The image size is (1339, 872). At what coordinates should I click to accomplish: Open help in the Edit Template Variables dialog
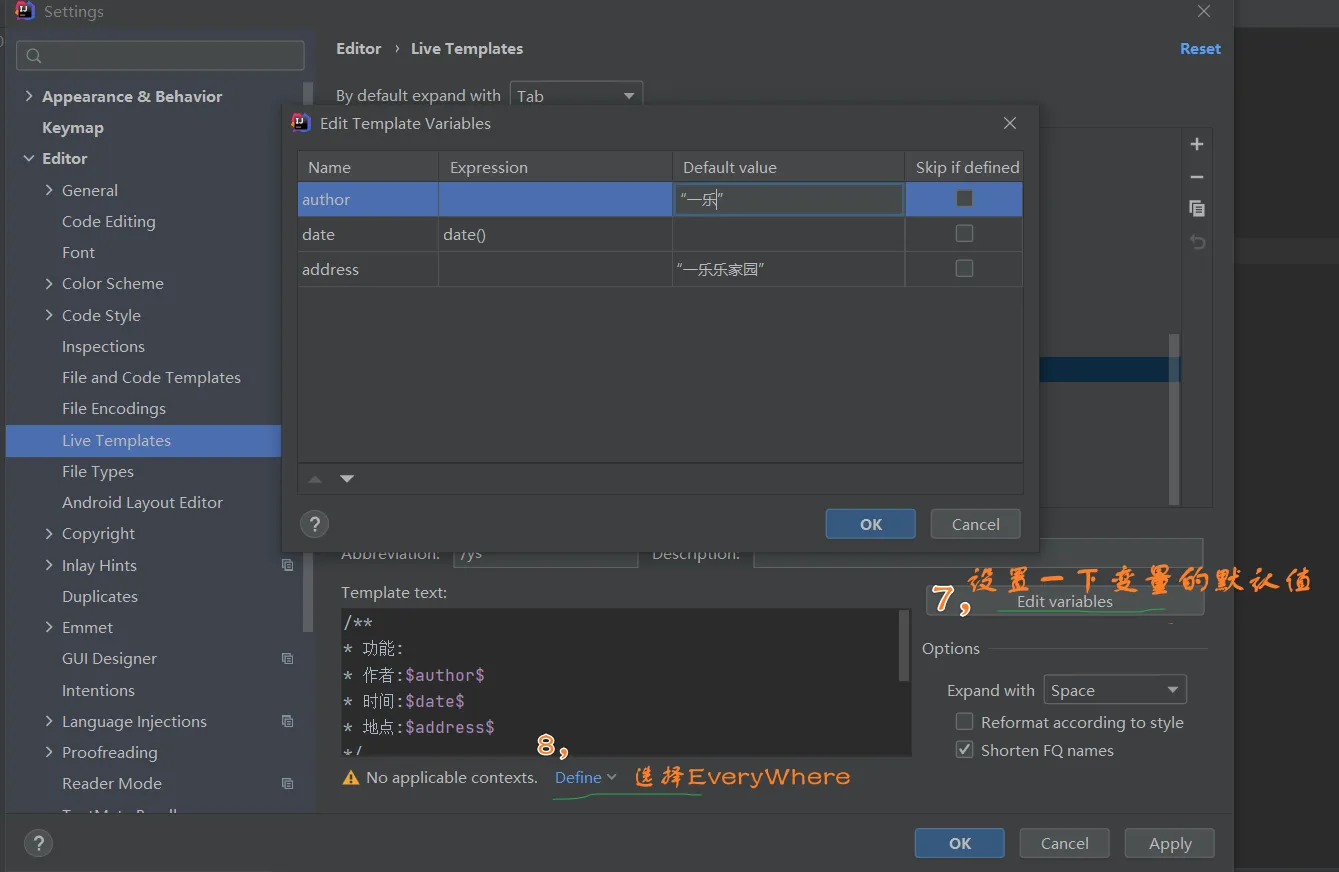[x=315, y=524]
